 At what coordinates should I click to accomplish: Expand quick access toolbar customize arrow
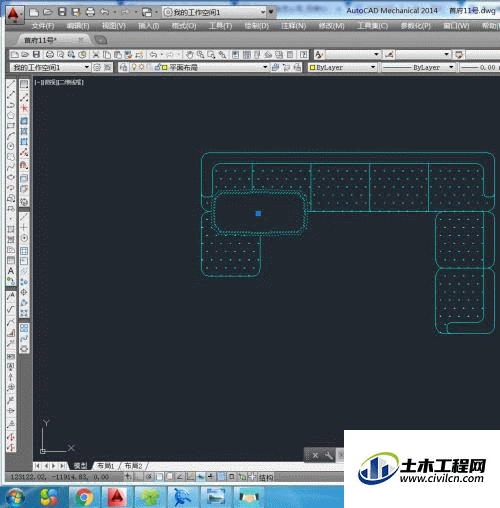click(x=271, y=12)
